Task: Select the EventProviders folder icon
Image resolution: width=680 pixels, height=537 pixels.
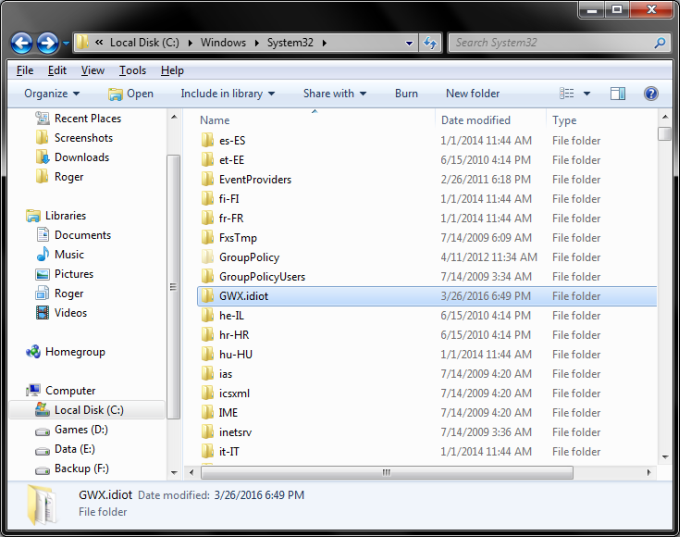Action: coord(207,180)
